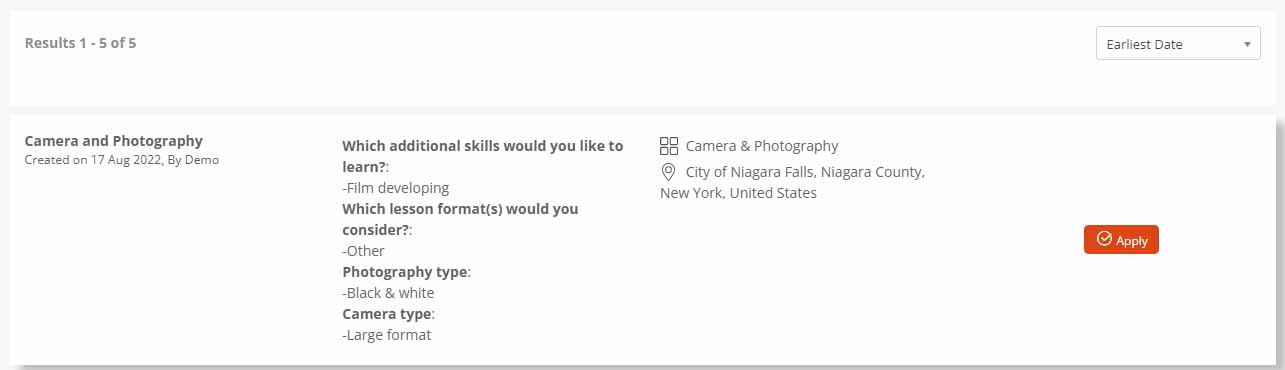Click the Photography type label
The height and width of the screenshot is (370, 1285).
pyautogui.click(x=405, y=272)
